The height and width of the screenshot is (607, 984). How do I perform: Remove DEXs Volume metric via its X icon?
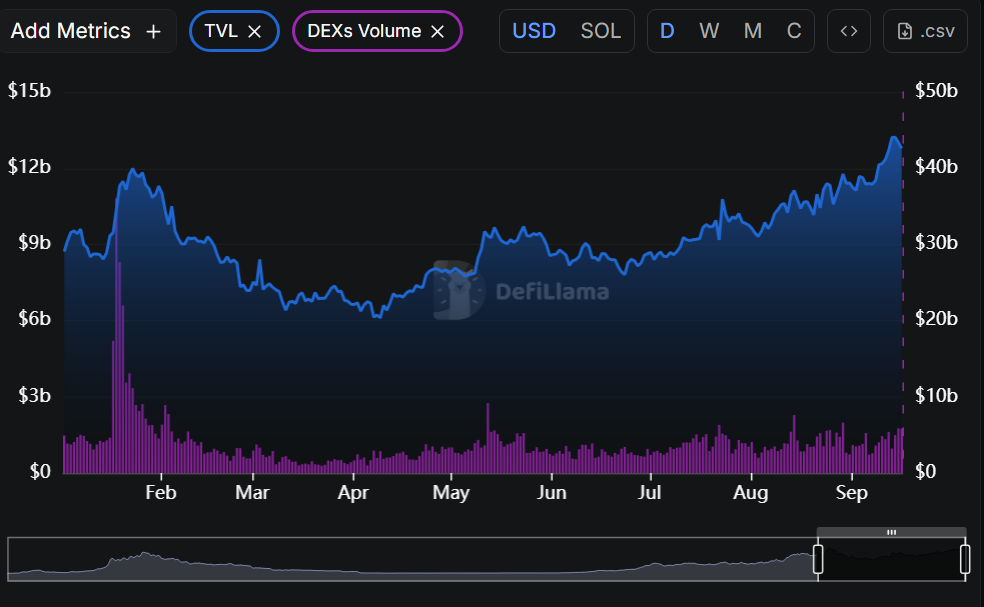437,31
